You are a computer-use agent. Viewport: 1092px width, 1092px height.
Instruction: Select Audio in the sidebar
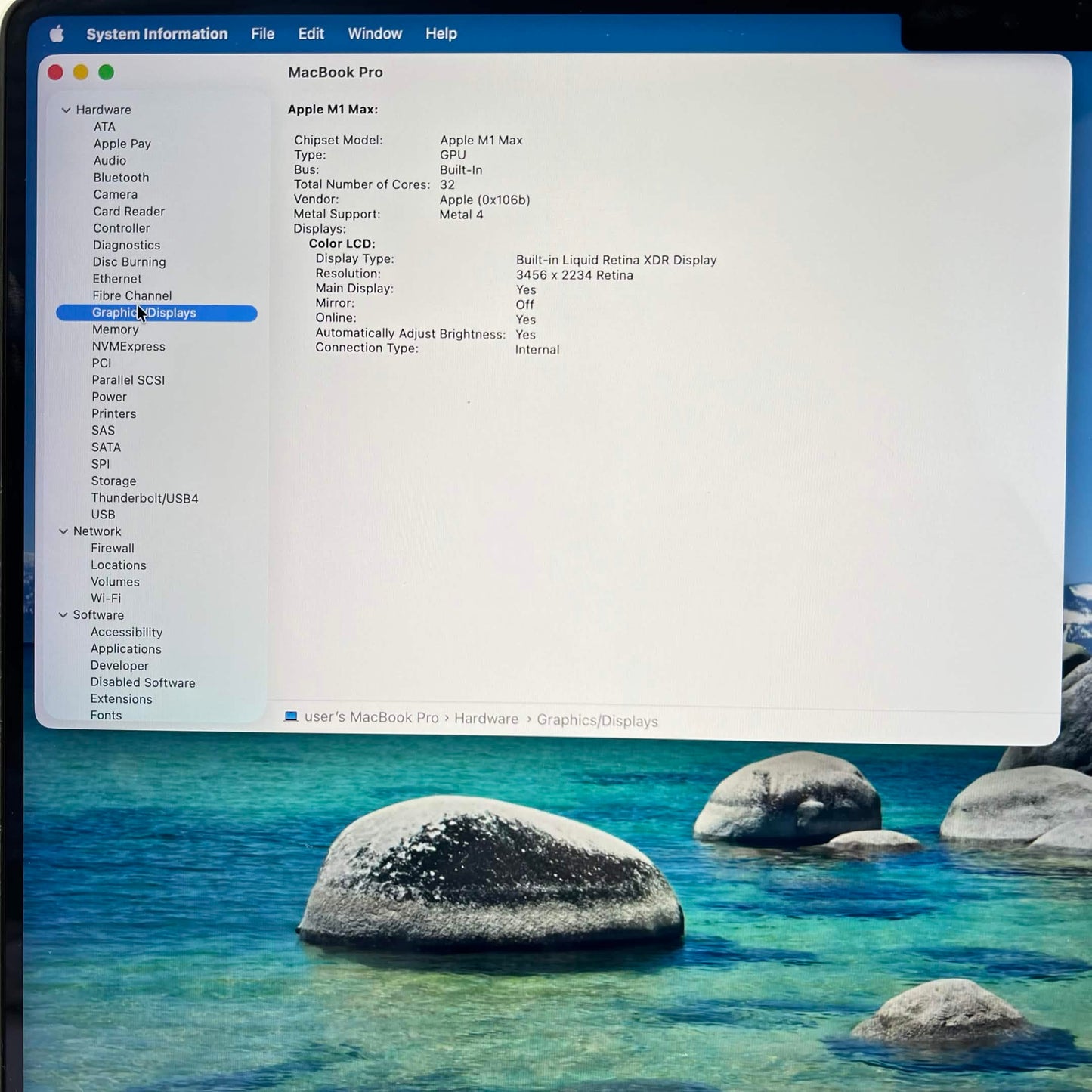110,160
